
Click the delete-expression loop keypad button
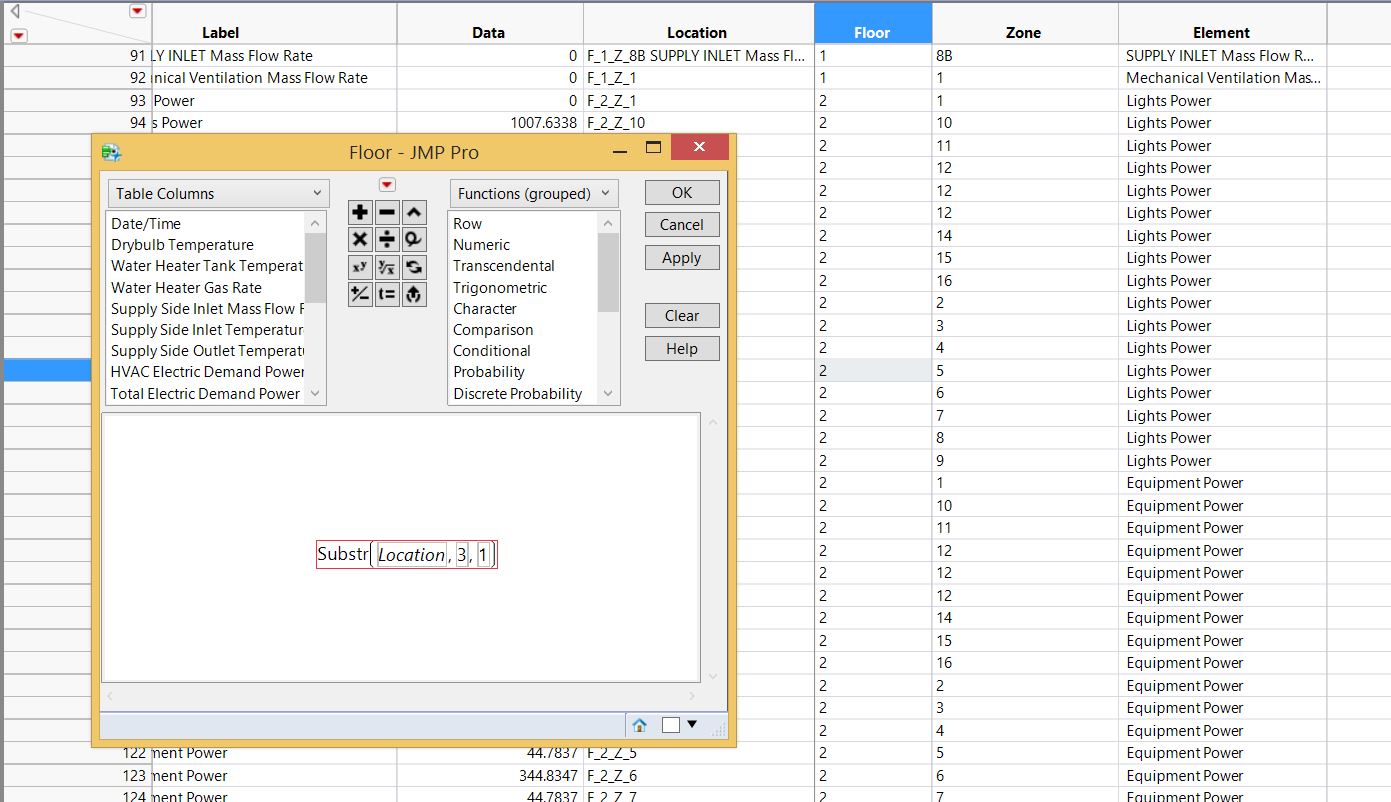(414, 239)
